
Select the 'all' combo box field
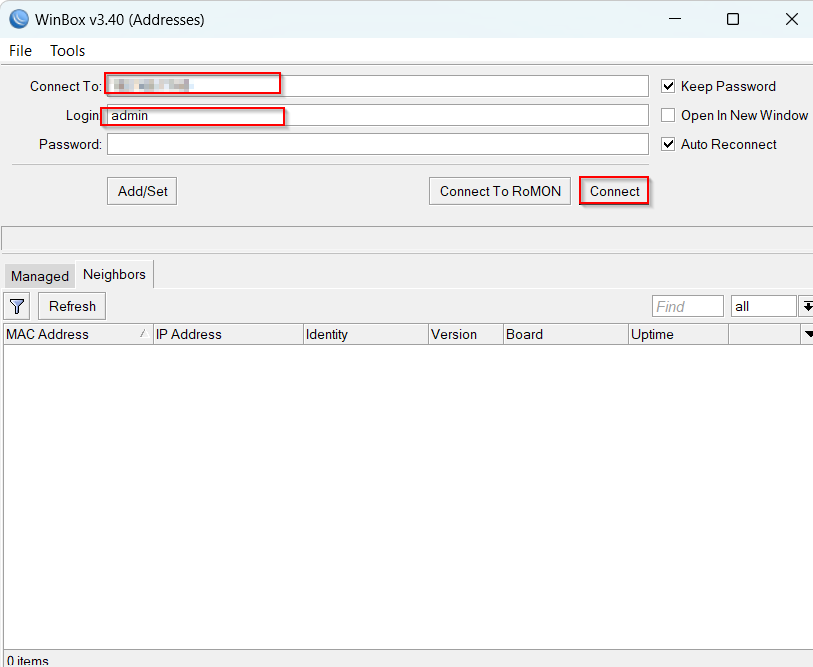[763, 306]
